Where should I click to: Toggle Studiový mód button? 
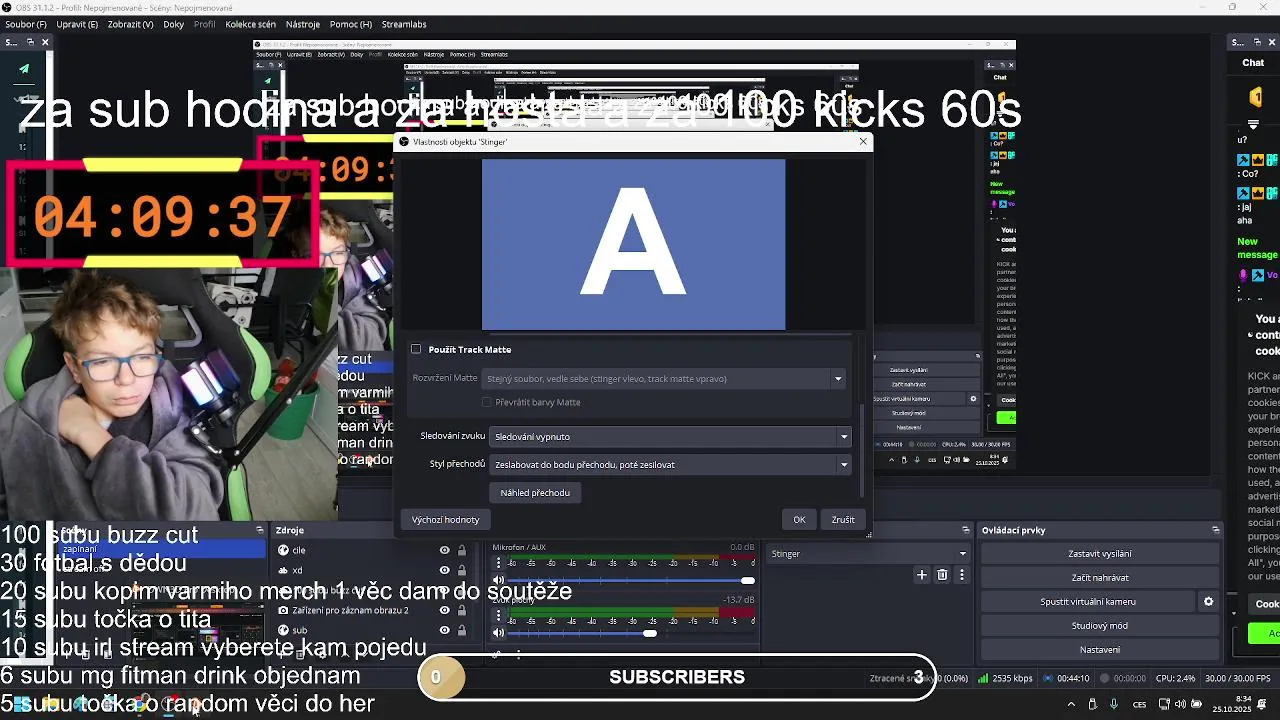pos(1100,626)
